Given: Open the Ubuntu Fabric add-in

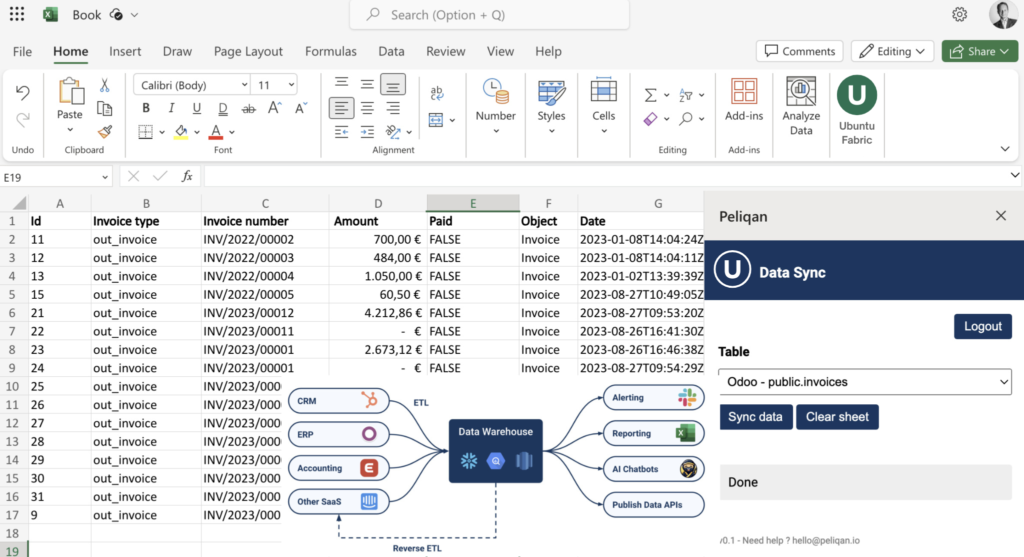Looking at the screenshot, I should tap(857, 110).
